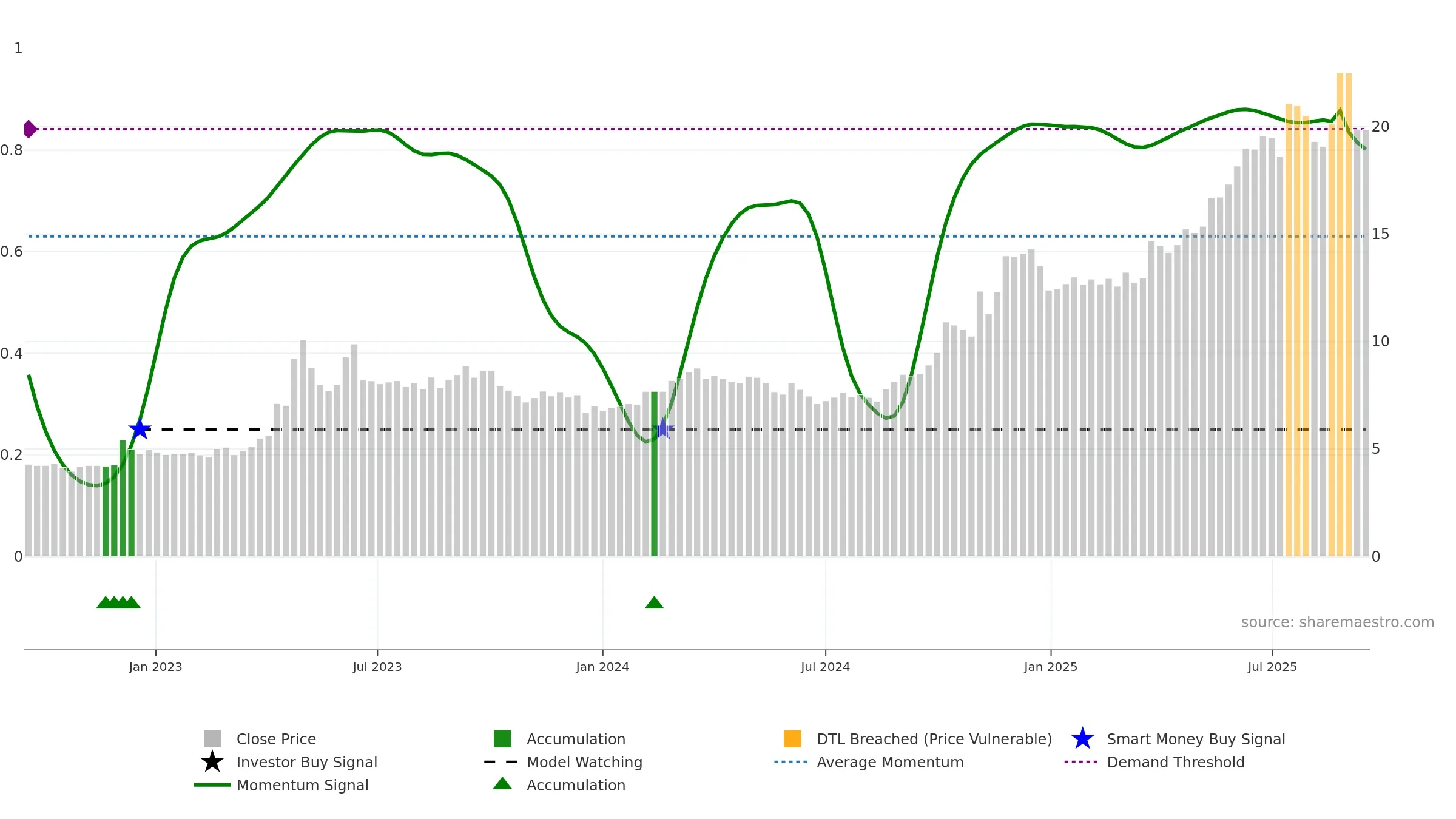The width and height of the screenshot is (1456, 819).
Task: Click the green Accumulation triangle legend icon
Action: 502,784
